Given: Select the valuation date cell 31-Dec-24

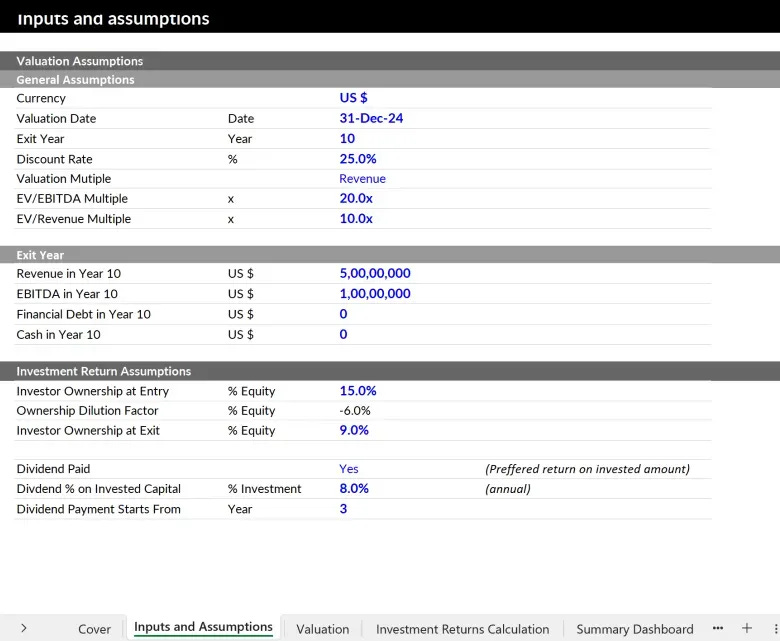Looking at the screenshot, I should (371, 118).
